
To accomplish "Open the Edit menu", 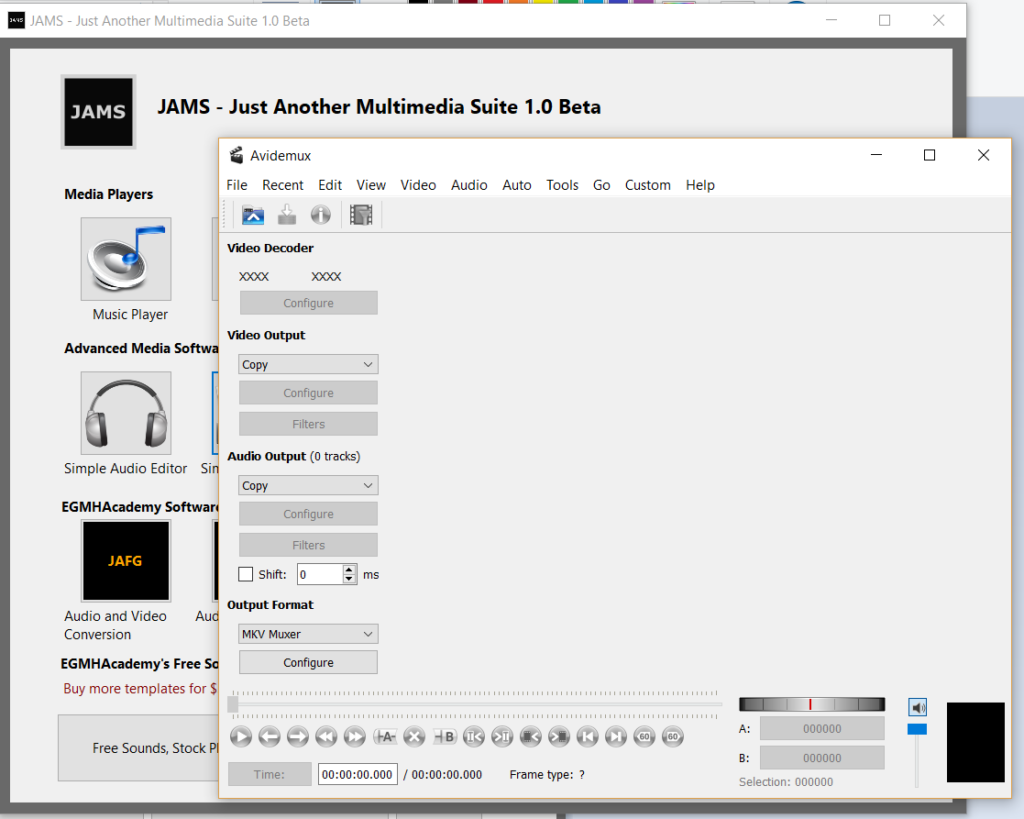I will (330, 185).
